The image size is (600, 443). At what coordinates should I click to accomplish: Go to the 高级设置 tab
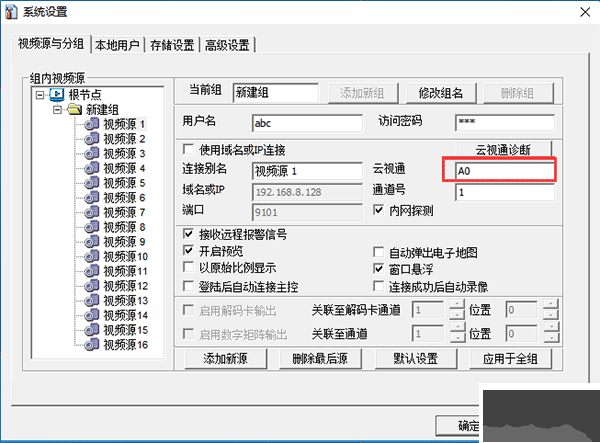[x=227, y=45]
